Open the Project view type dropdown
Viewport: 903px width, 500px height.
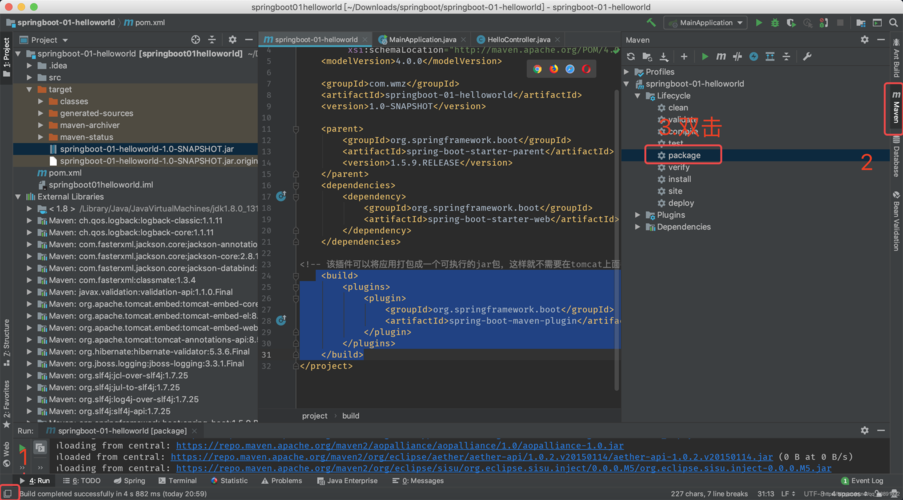click(44, 40)
